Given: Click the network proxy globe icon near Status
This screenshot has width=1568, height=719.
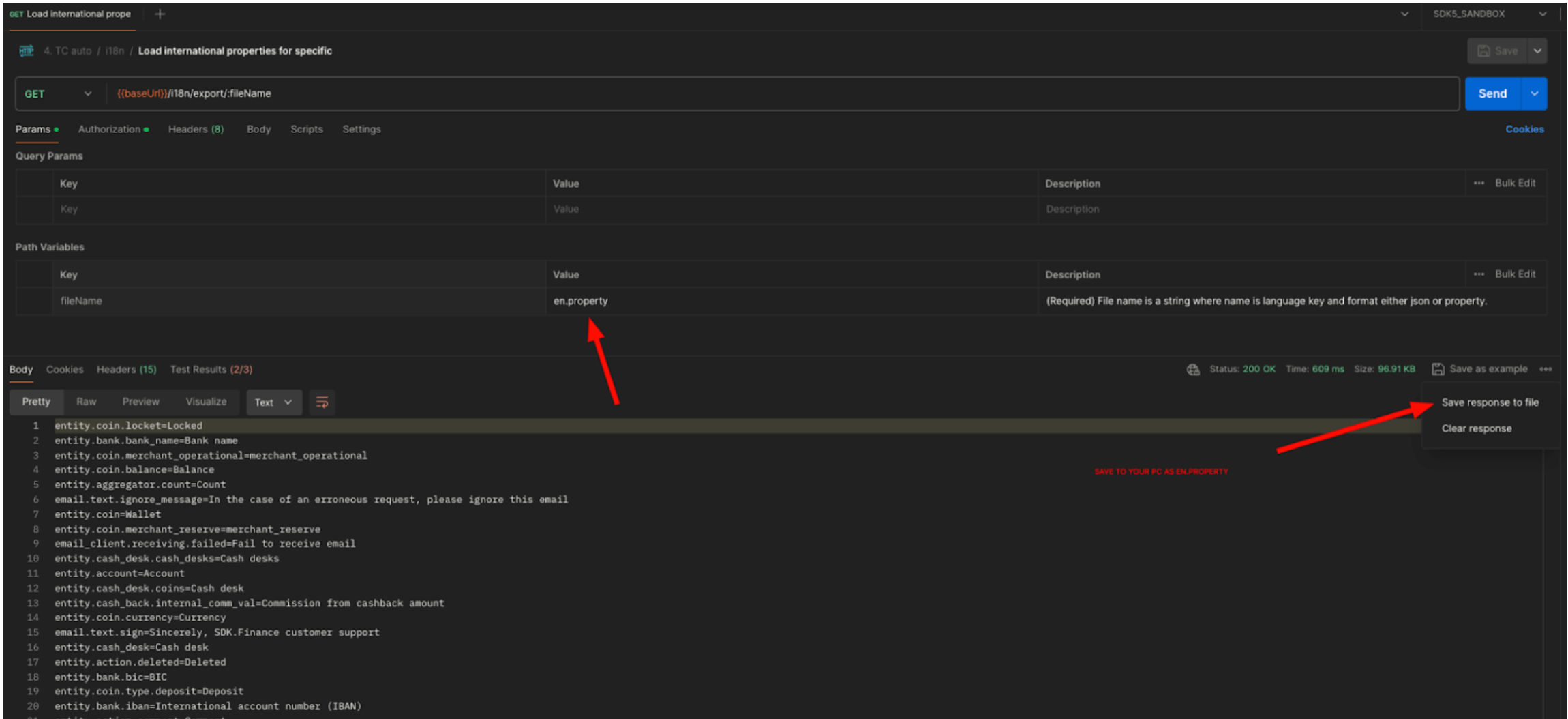Looking at the screenshot, I should click(x=1193, y=369).
